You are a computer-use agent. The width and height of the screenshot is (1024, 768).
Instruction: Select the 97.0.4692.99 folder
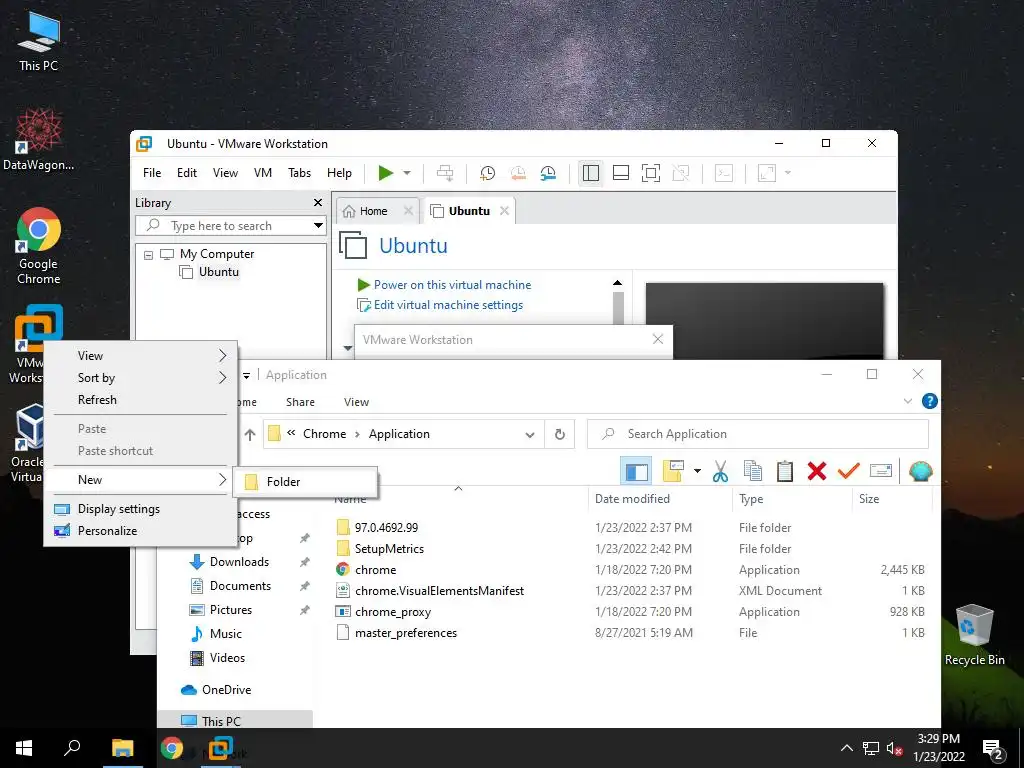[x=387, y=528]
